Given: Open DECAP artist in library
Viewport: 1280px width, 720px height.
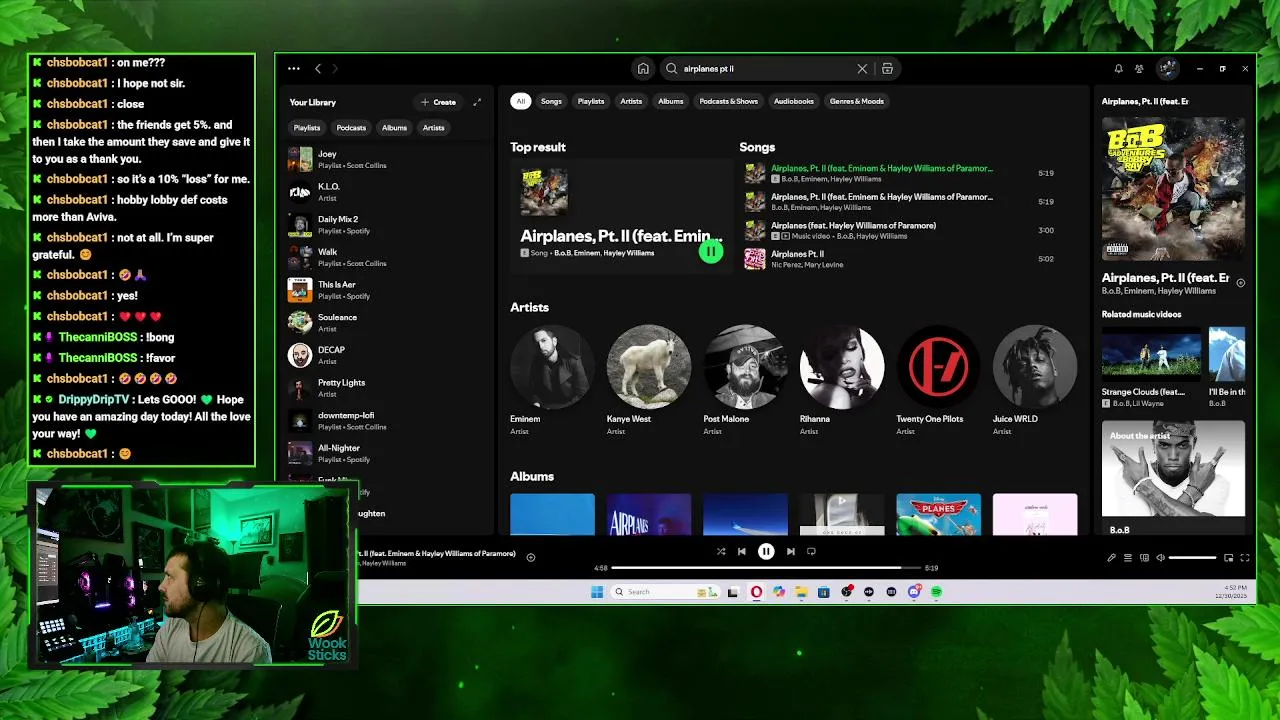Looking at the screenshot, I should 385,355.
